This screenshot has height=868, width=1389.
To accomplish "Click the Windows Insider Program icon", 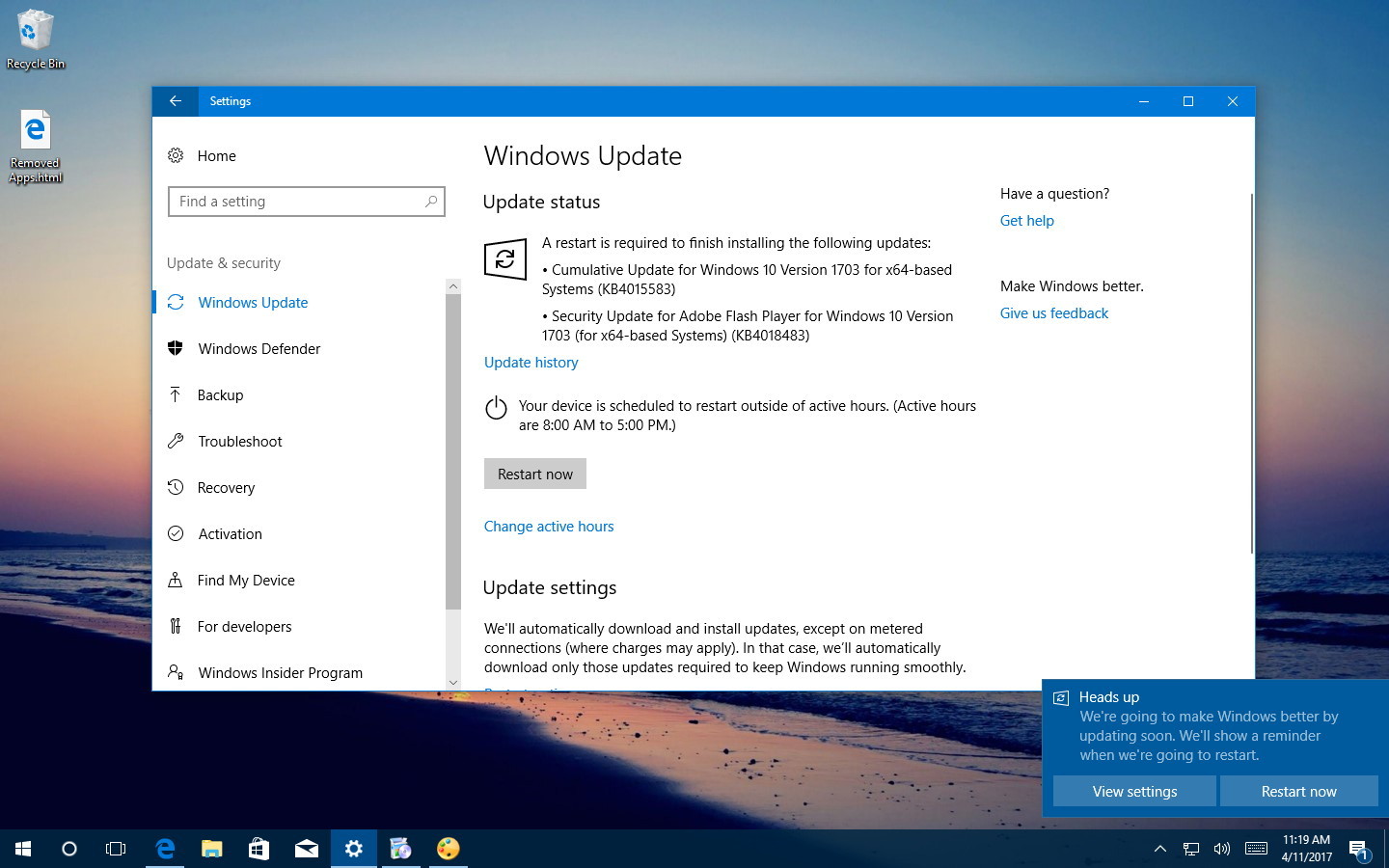I will coord(176,672).
